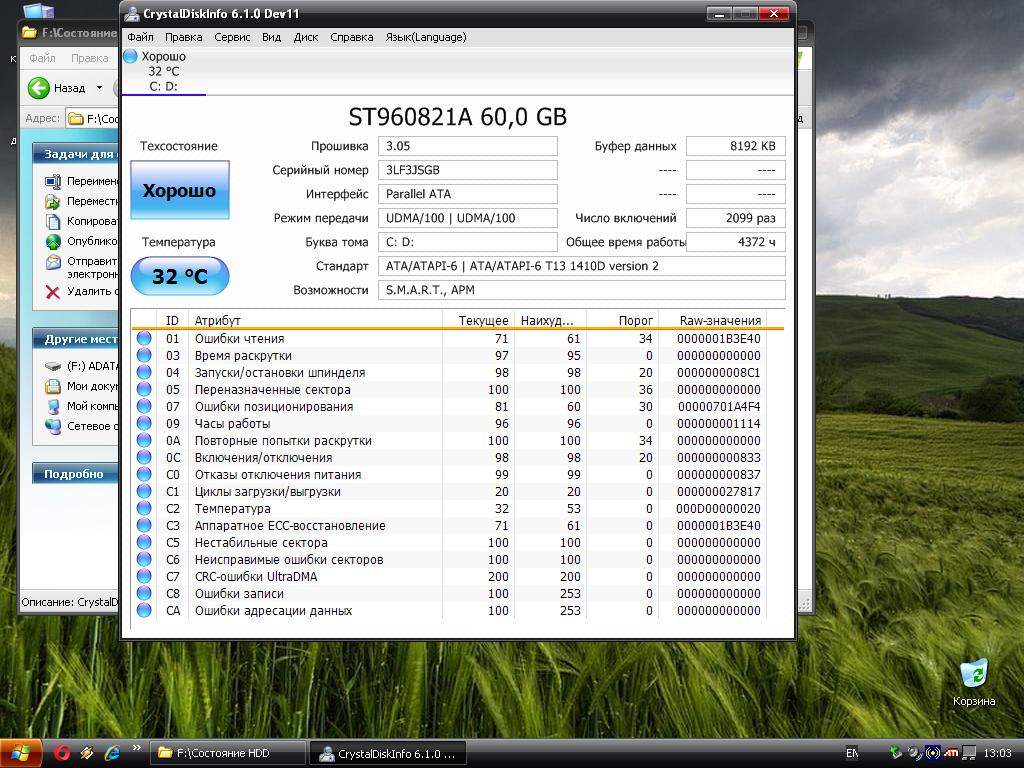Viewport: 1024px width, 768px height.
Task: Click raw value 000D00000020 of Температура
Action: 718,508
